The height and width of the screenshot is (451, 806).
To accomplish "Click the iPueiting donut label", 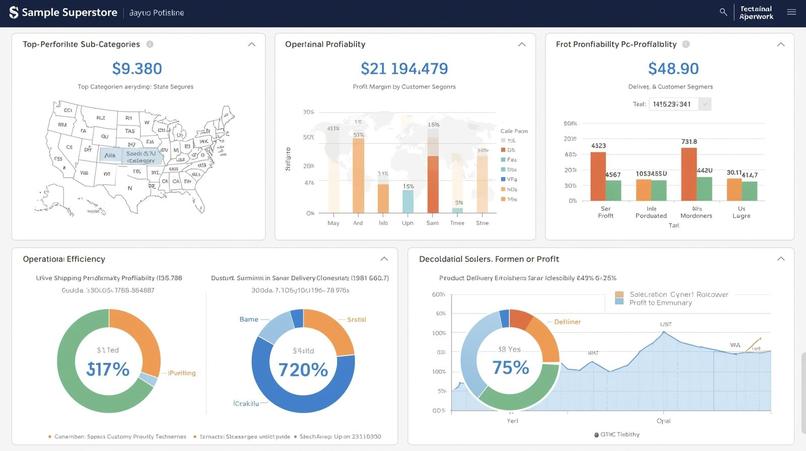I will click(182, 373).
